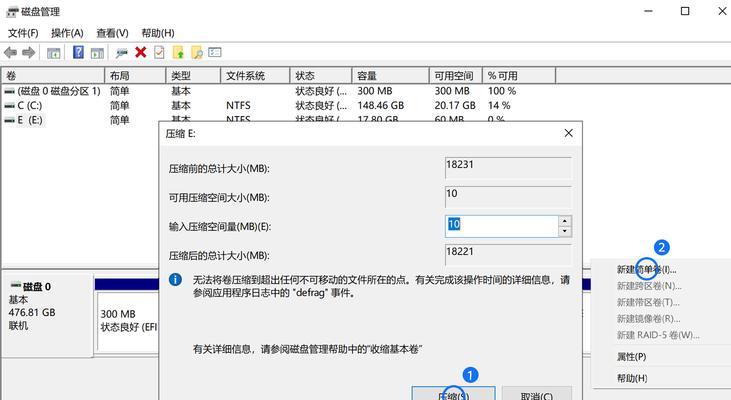Click the 20.17 GB free space cell
Image resolution: width=731 pixels, height=400 pixels.
pos(455,106)
